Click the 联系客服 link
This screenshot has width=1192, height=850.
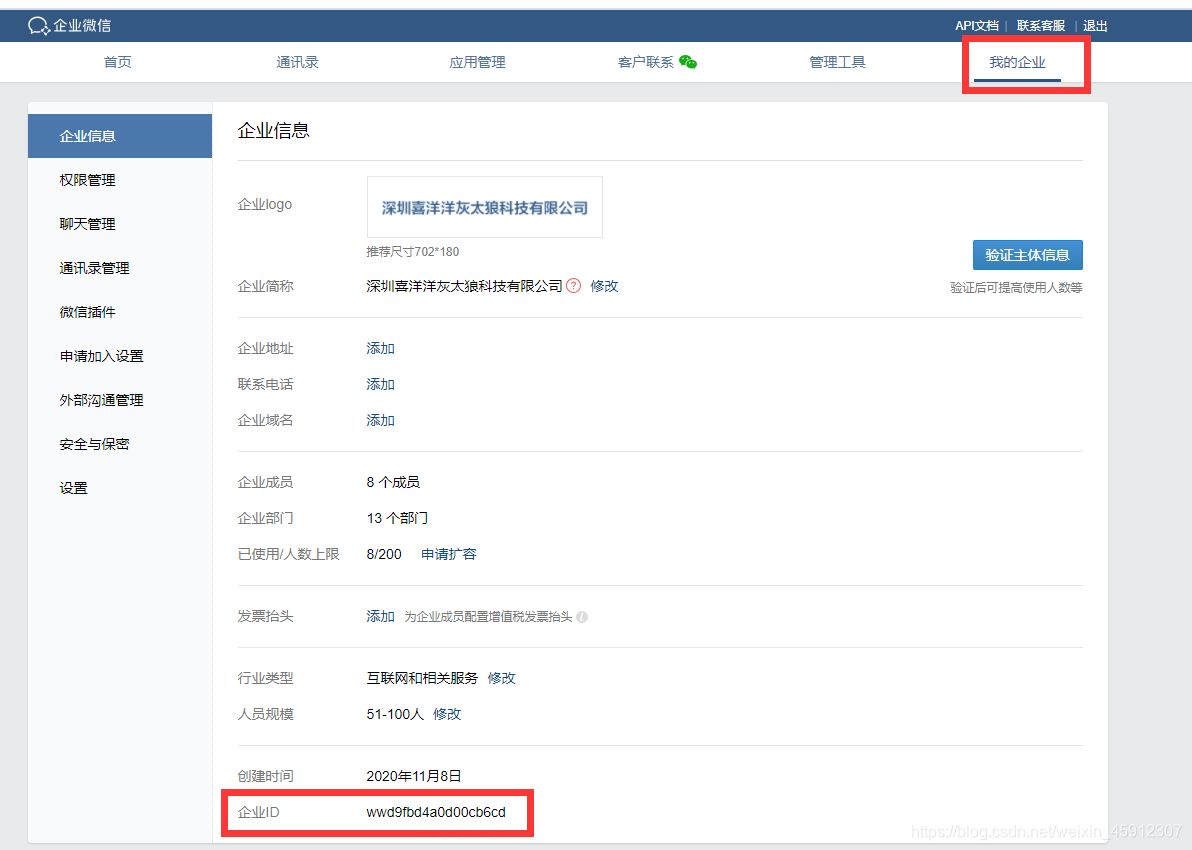(1041, 26)
